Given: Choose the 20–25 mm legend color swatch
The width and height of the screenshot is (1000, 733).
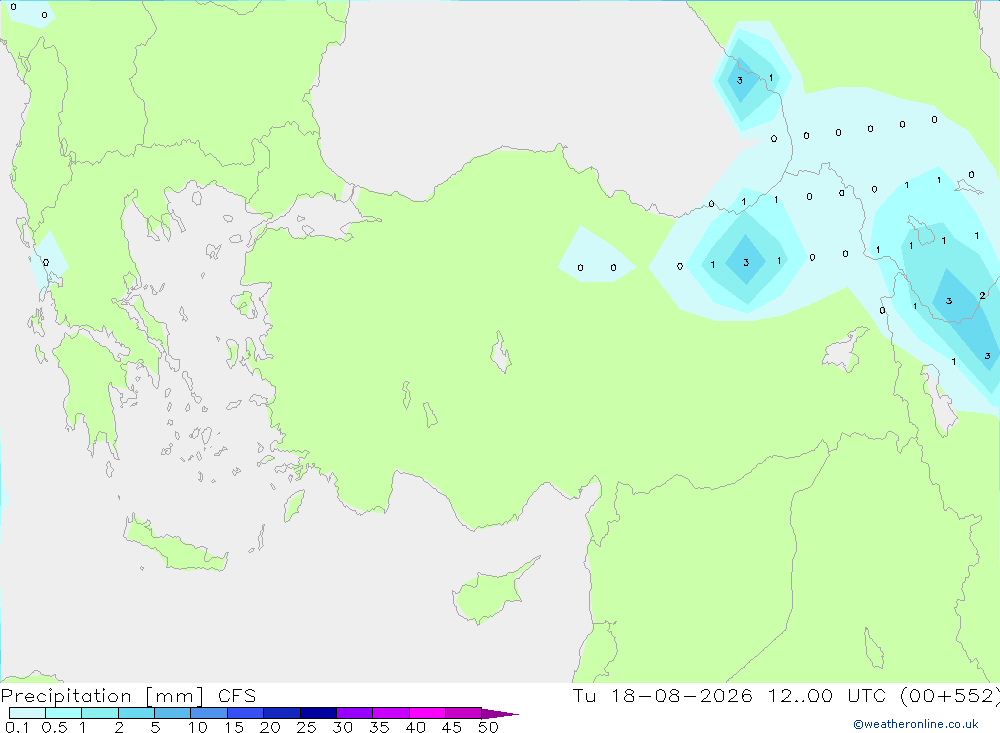Looking at the screenshot, I should point(282,713).
